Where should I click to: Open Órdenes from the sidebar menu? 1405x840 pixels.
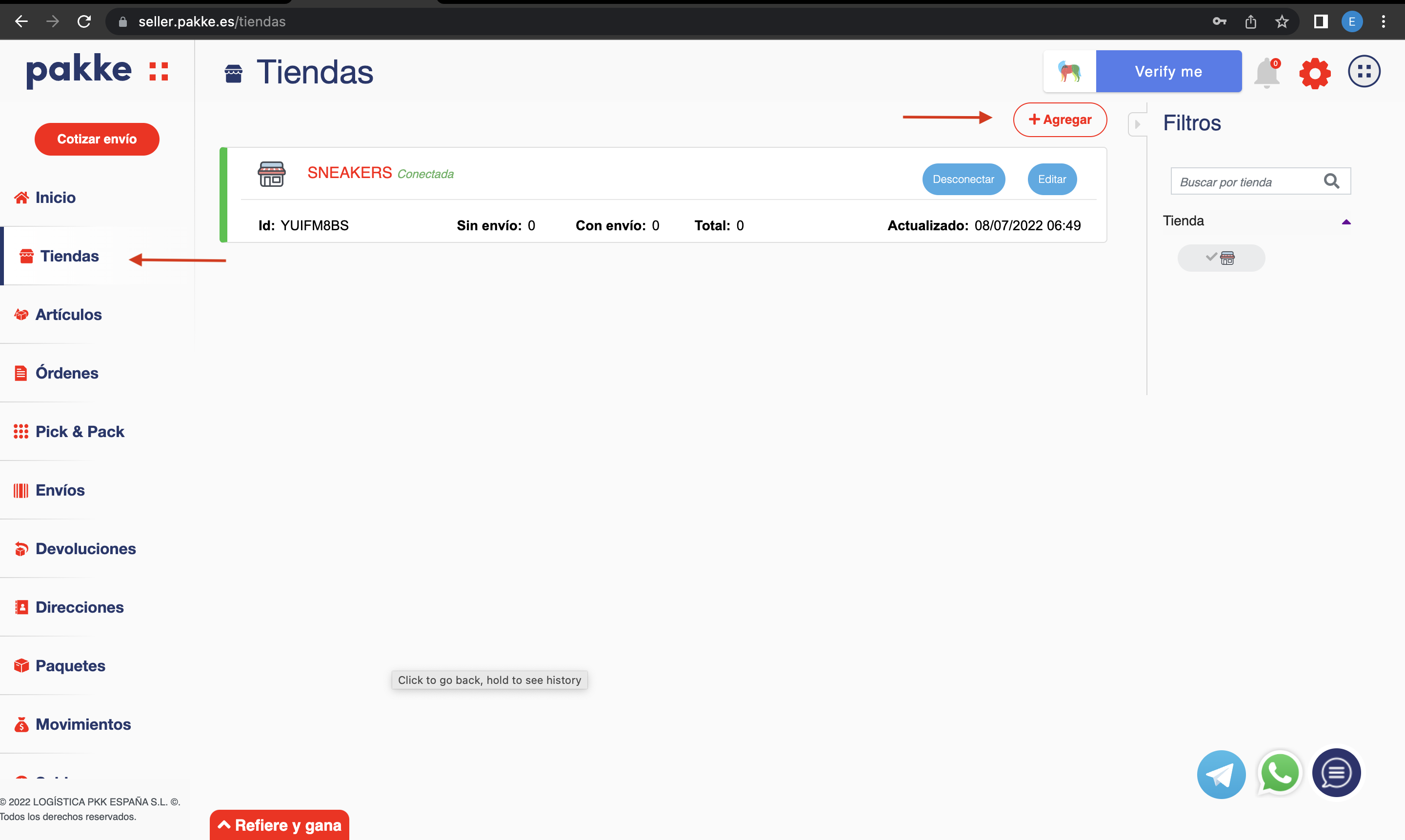66,373
